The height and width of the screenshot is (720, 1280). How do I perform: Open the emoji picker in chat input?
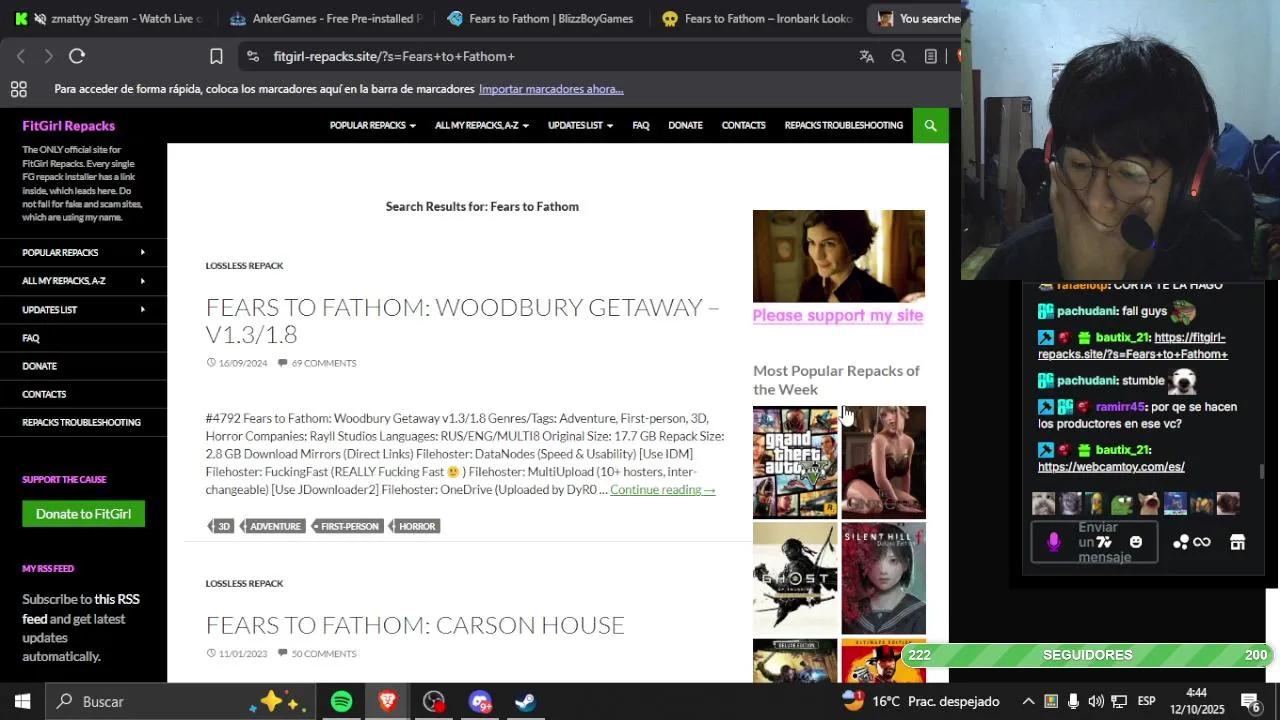pyautogui.click(x=1136, y=542)
